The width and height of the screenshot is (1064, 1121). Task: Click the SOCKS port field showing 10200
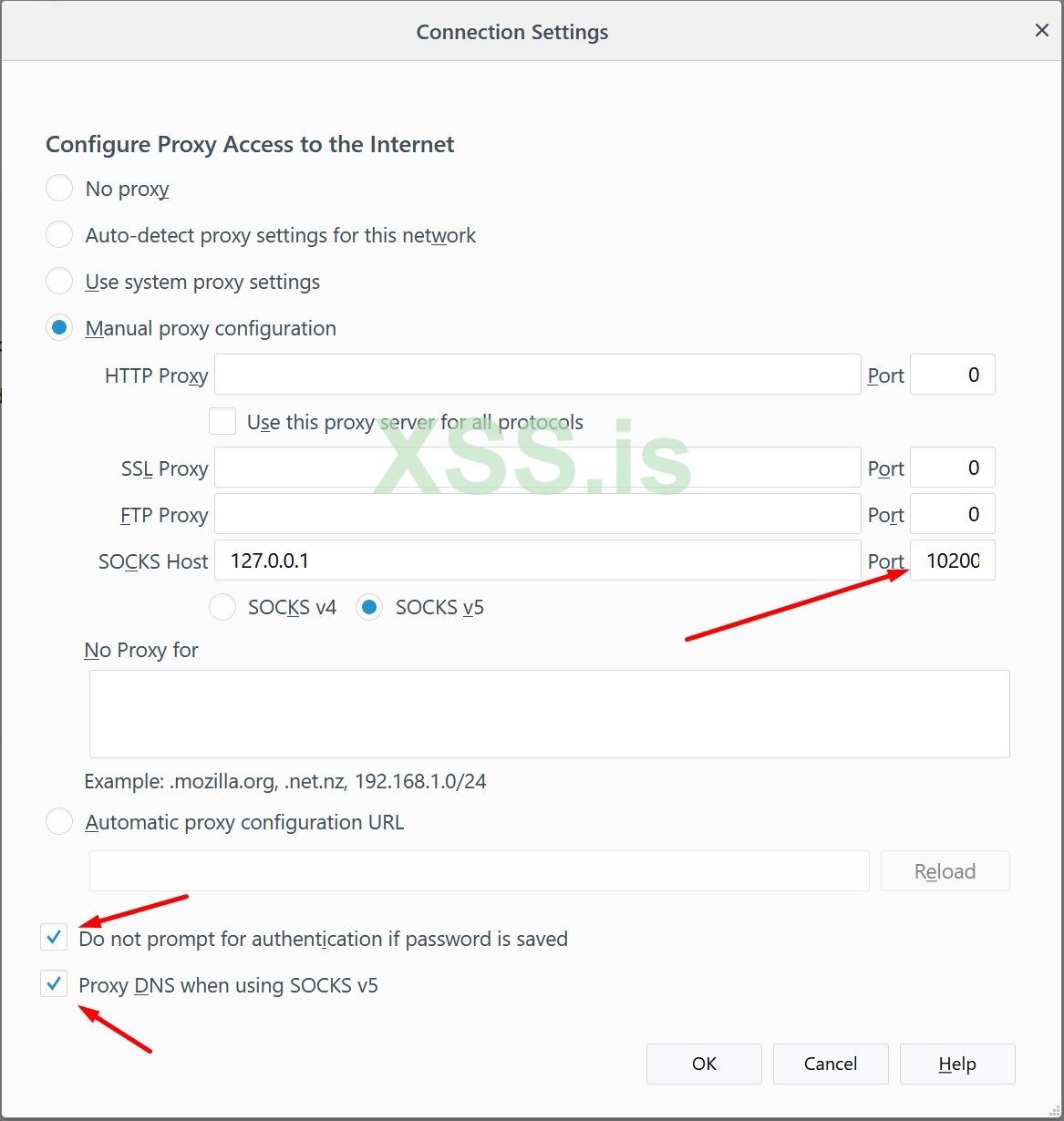pyautogui.click(x=952, y=560)
